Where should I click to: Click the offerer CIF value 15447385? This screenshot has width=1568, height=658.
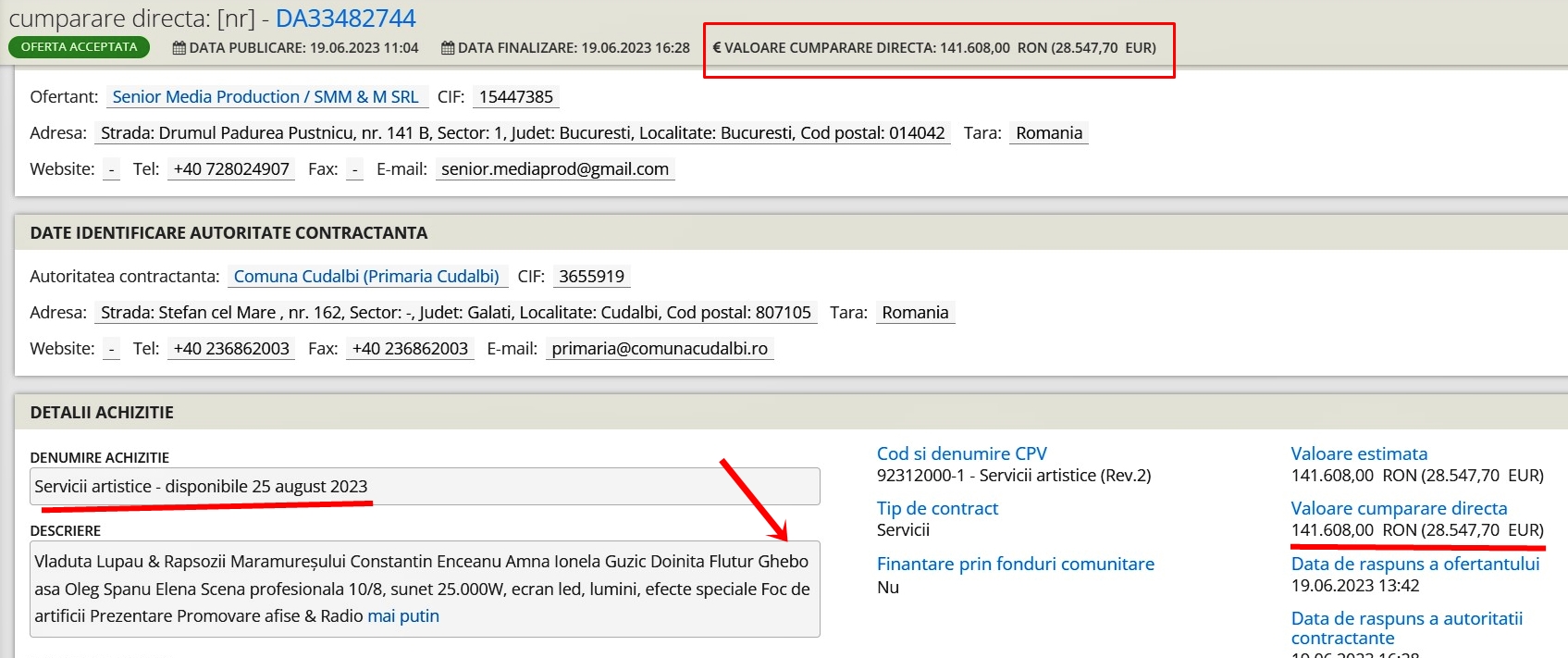coord(515,97)
